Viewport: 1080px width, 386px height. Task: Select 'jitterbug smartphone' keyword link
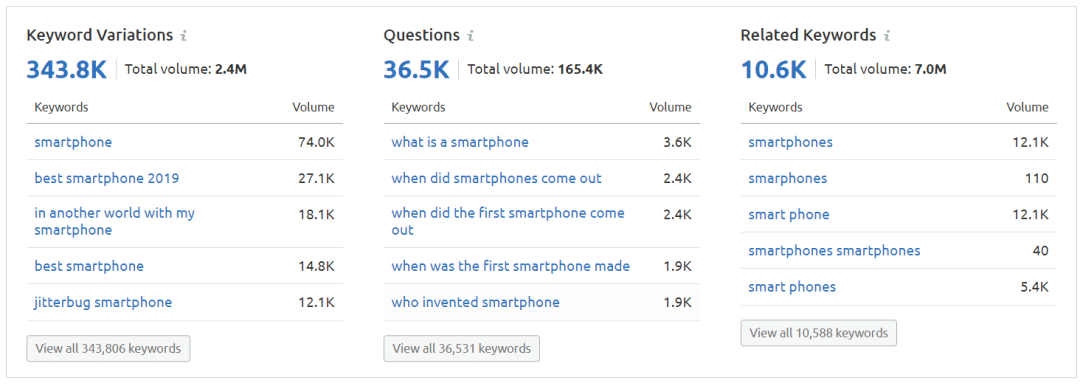click(x=103, y=302)
